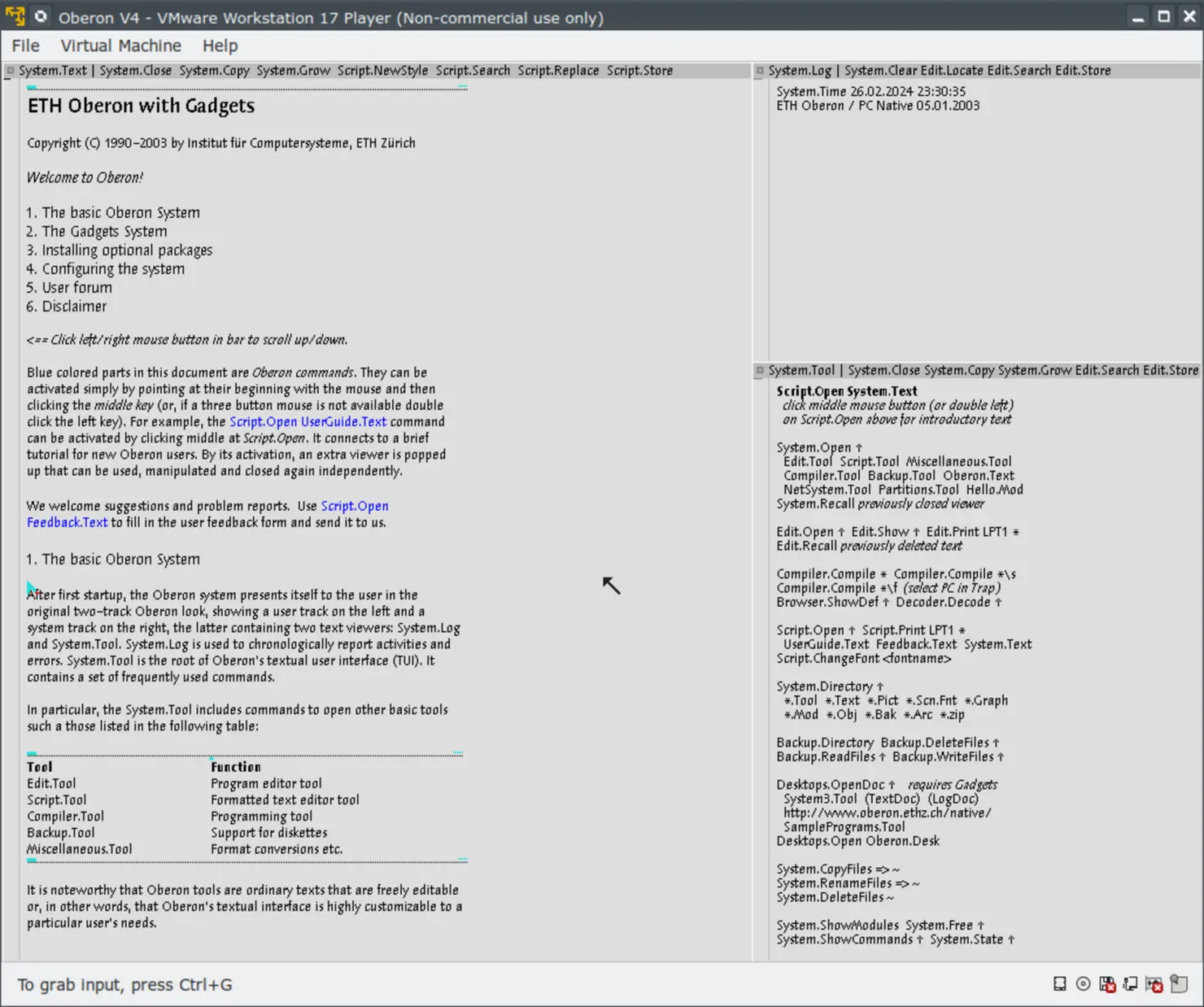
Task: Click the Decoder.Decode command
Action: (x=943, y=602)
